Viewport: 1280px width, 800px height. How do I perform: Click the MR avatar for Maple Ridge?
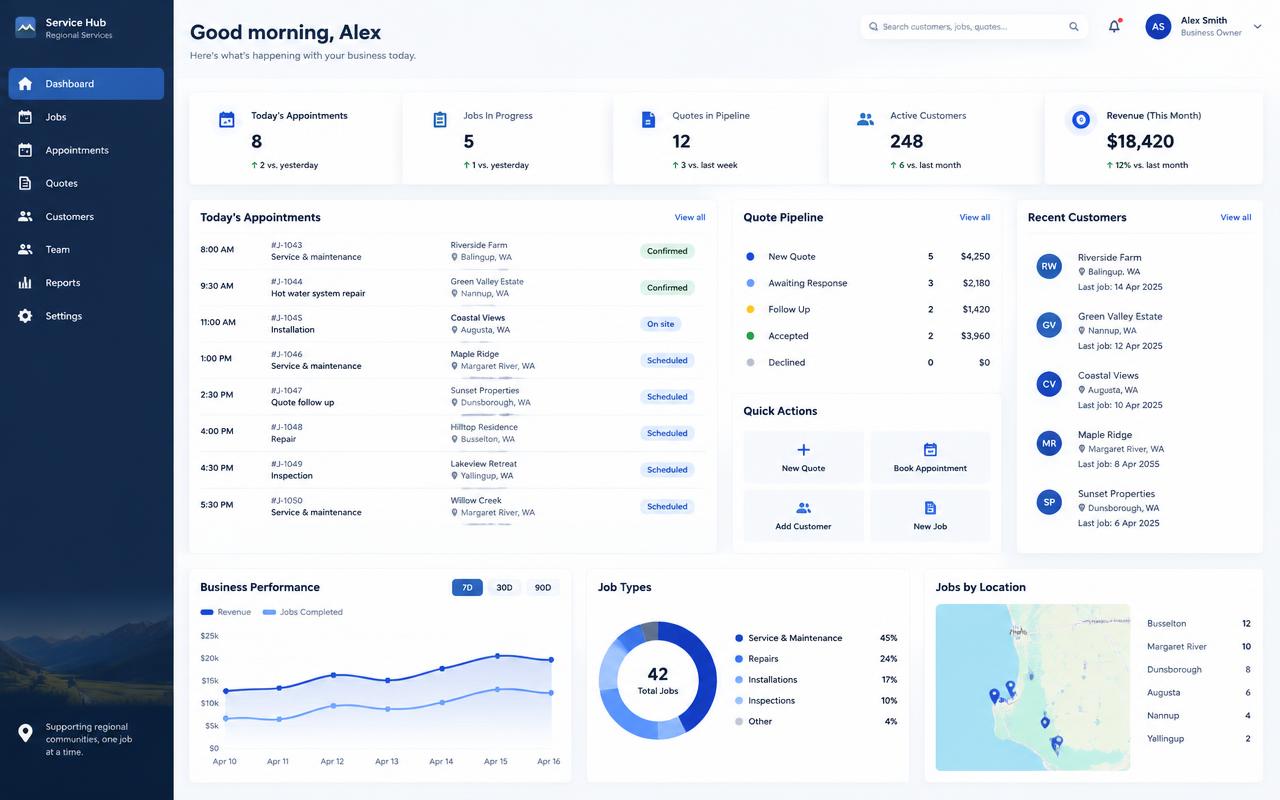[x=1049, y=443]
